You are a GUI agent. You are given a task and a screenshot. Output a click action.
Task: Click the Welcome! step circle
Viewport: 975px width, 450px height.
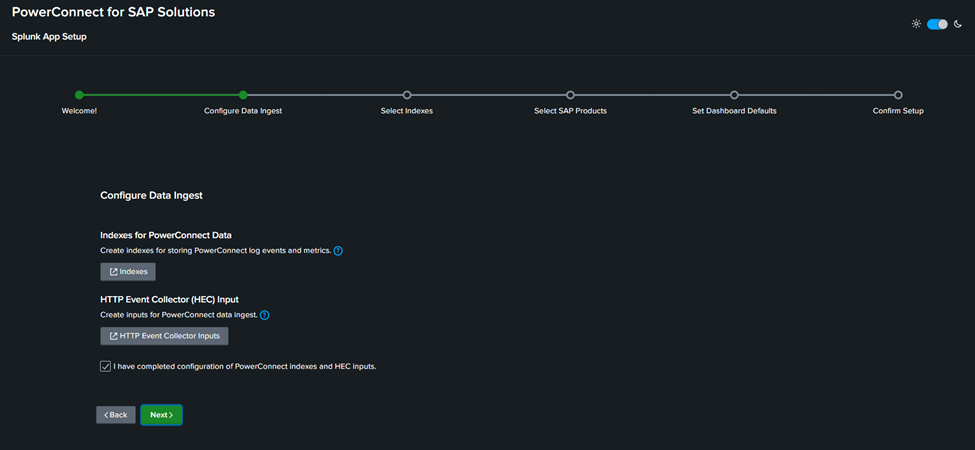pyautogui.click(x=79, y=95)
